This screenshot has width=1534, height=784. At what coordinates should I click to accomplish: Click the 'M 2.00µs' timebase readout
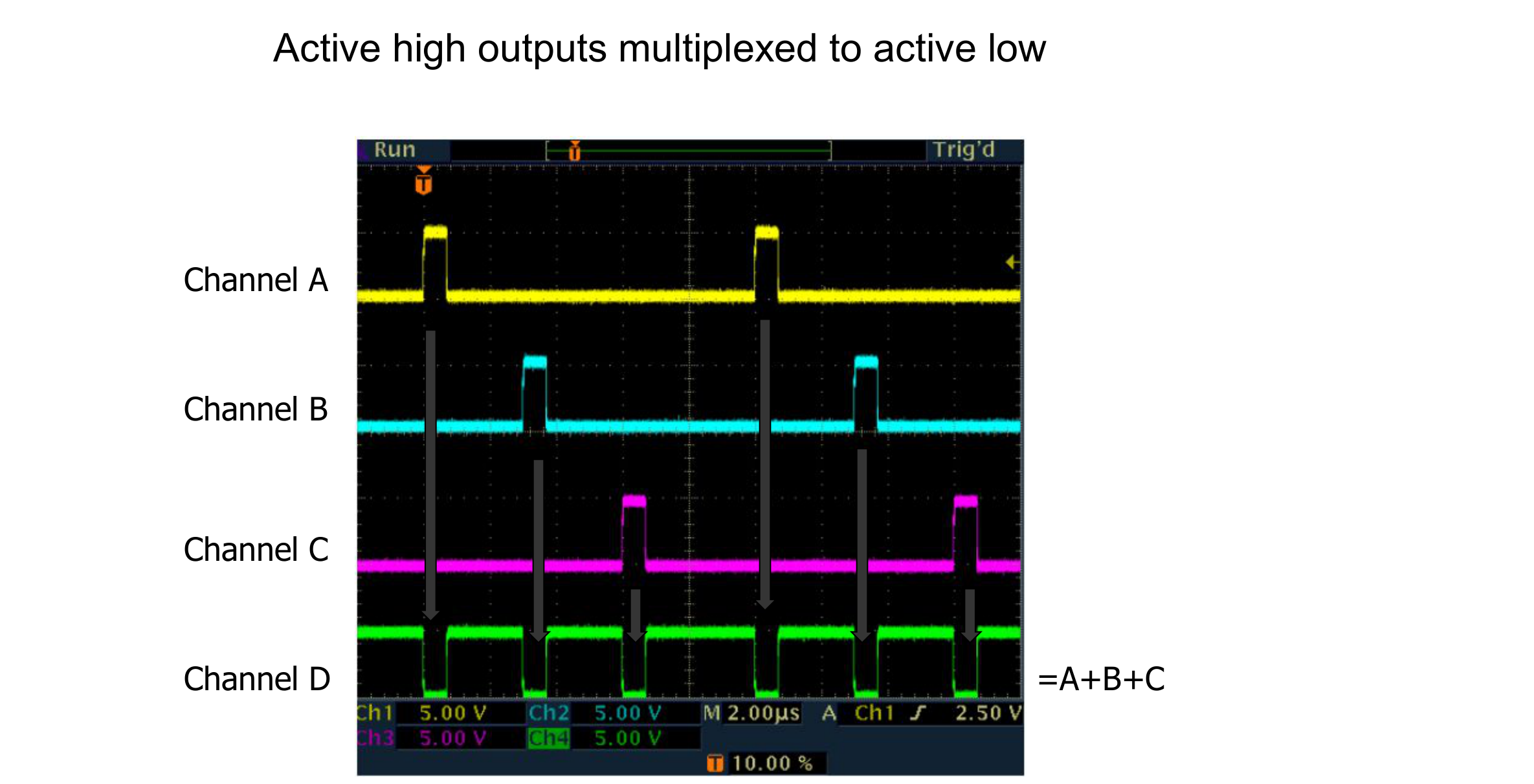pyautogui.click(x=752, y=713)
